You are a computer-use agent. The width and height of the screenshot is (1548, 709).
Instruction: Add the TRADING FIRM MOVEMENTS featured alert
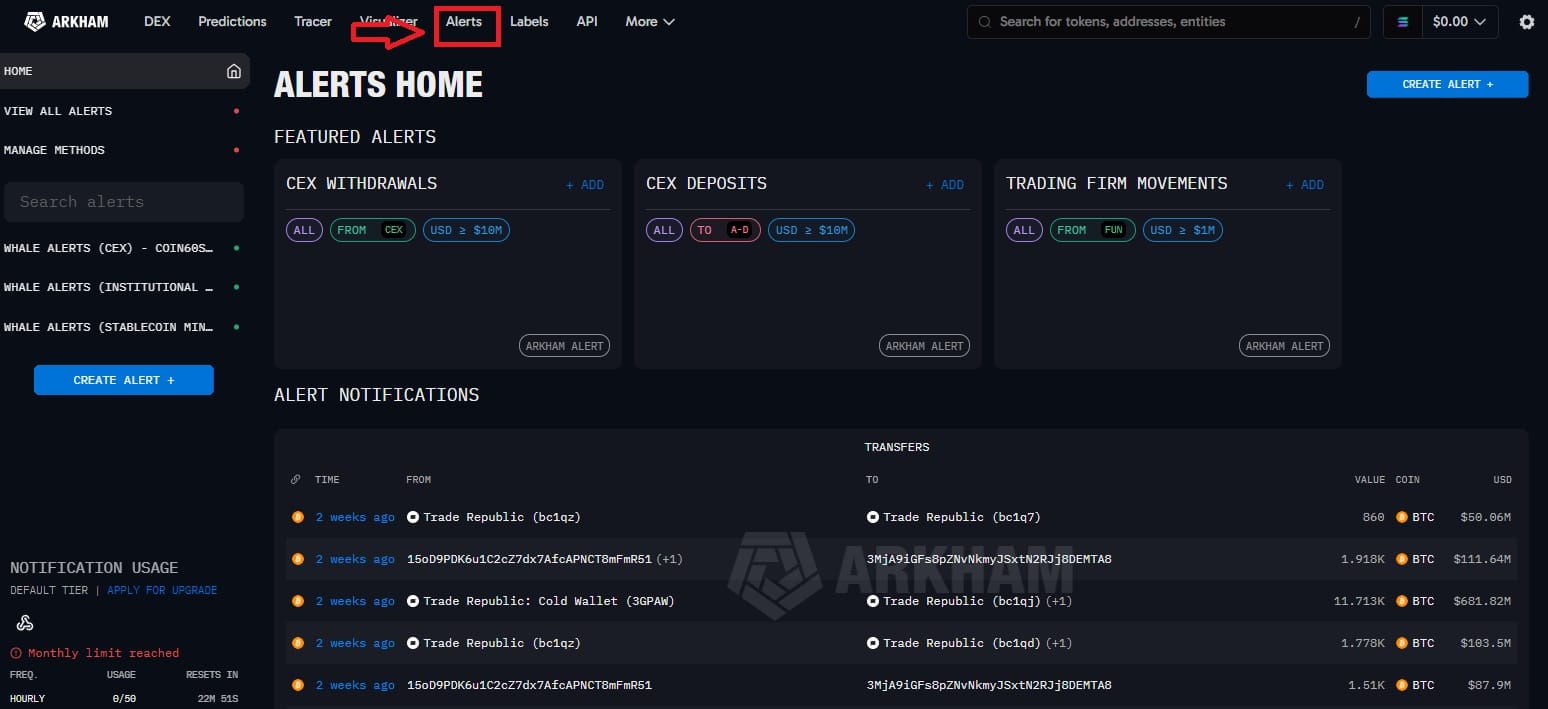(1305, 185)
